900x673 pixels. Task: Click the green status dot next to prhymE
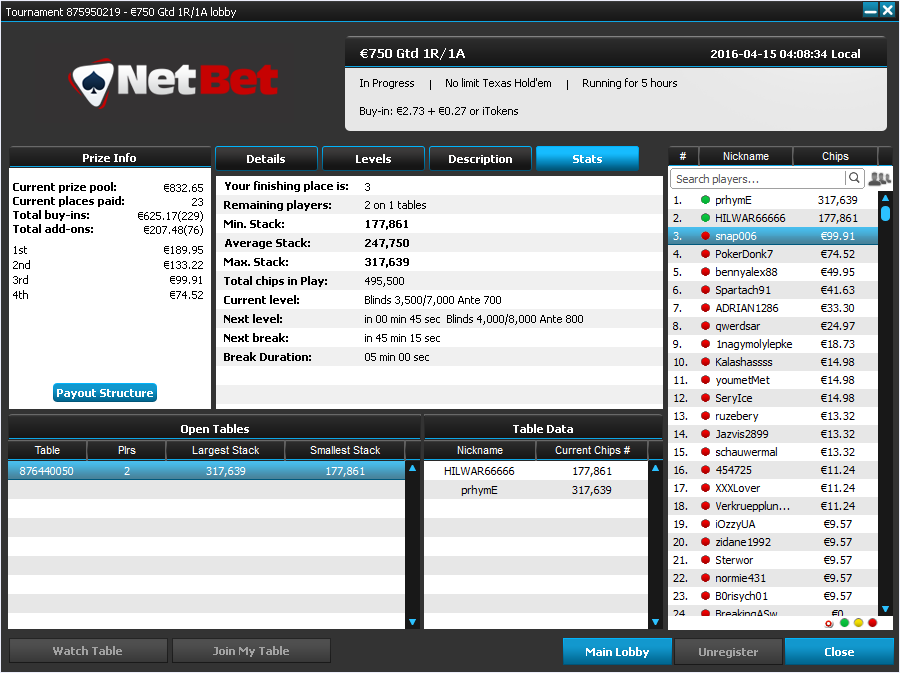pyautogui.click(x=705, y=200)
